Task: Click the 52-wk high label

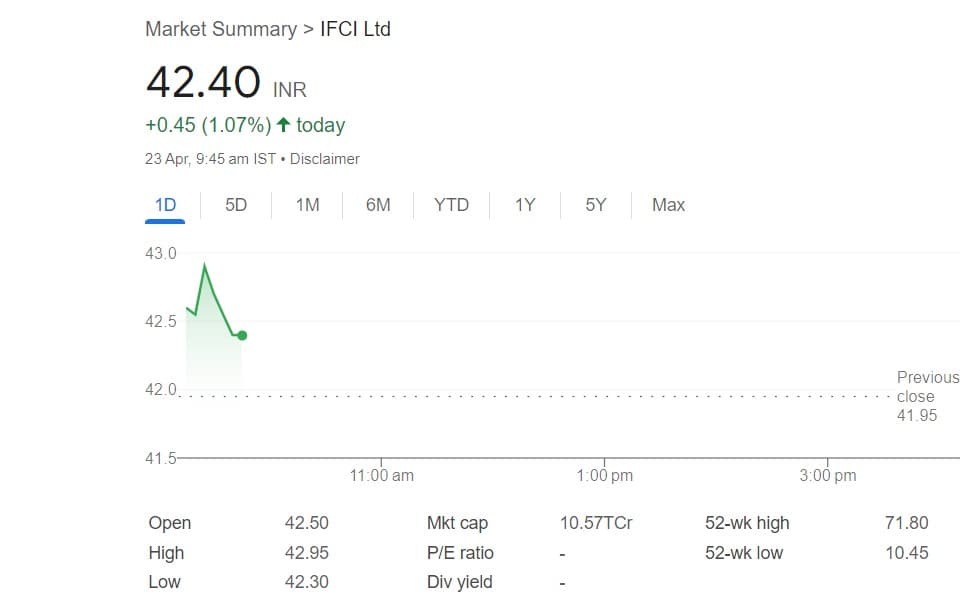Action: pos(746,523)
